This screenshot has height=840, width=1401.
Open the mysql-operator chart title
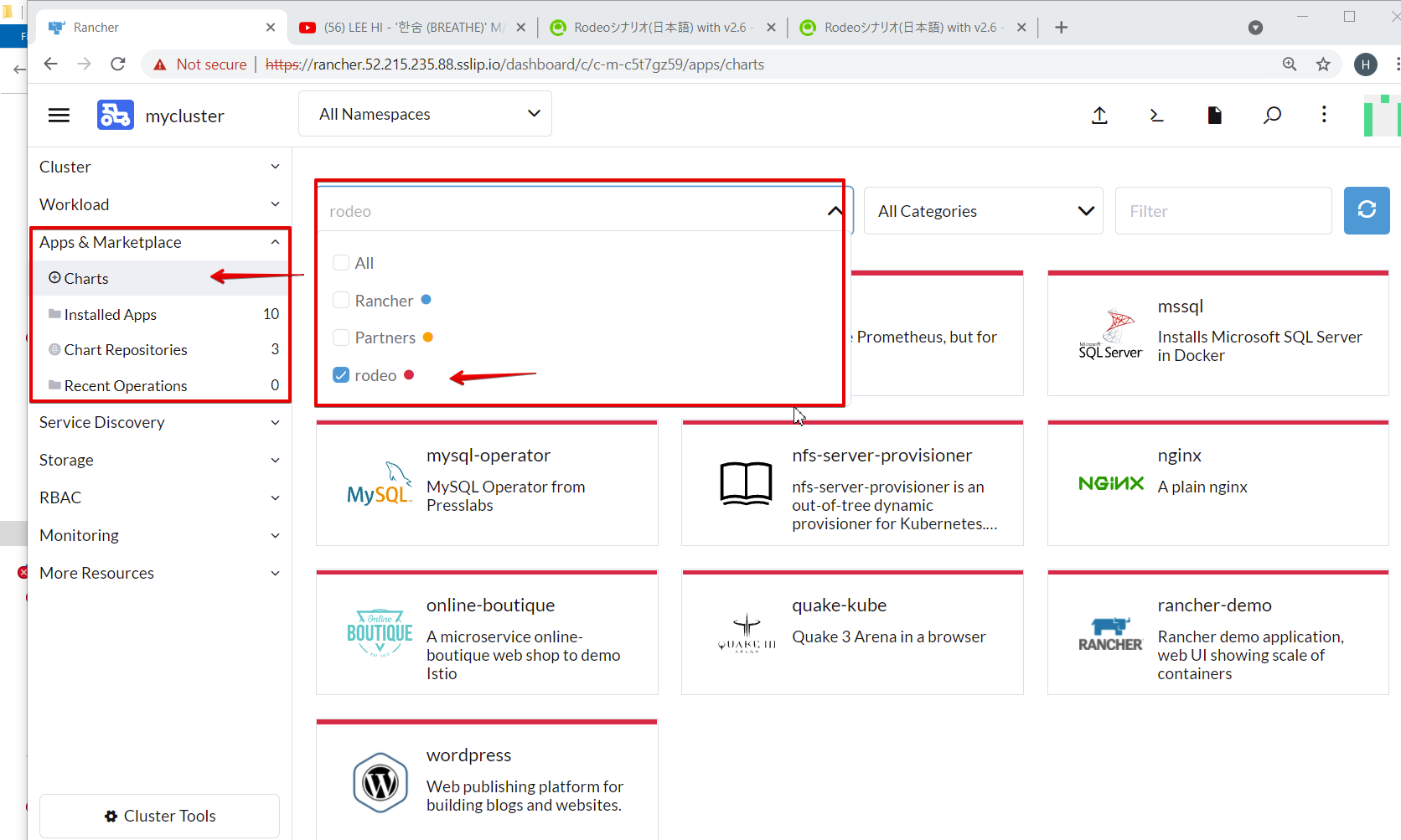coord(489,456)
